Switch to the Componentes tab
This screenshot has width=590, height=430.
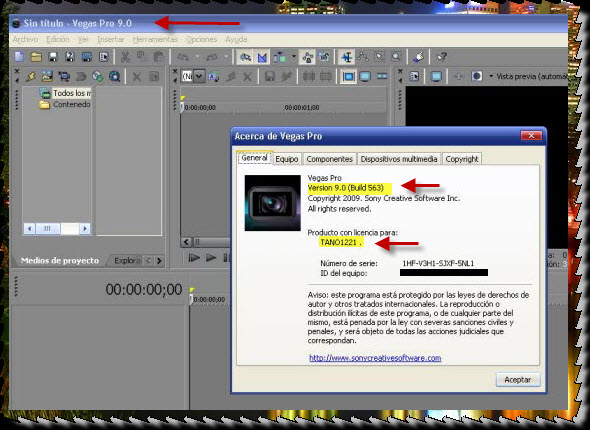(329, 159)
